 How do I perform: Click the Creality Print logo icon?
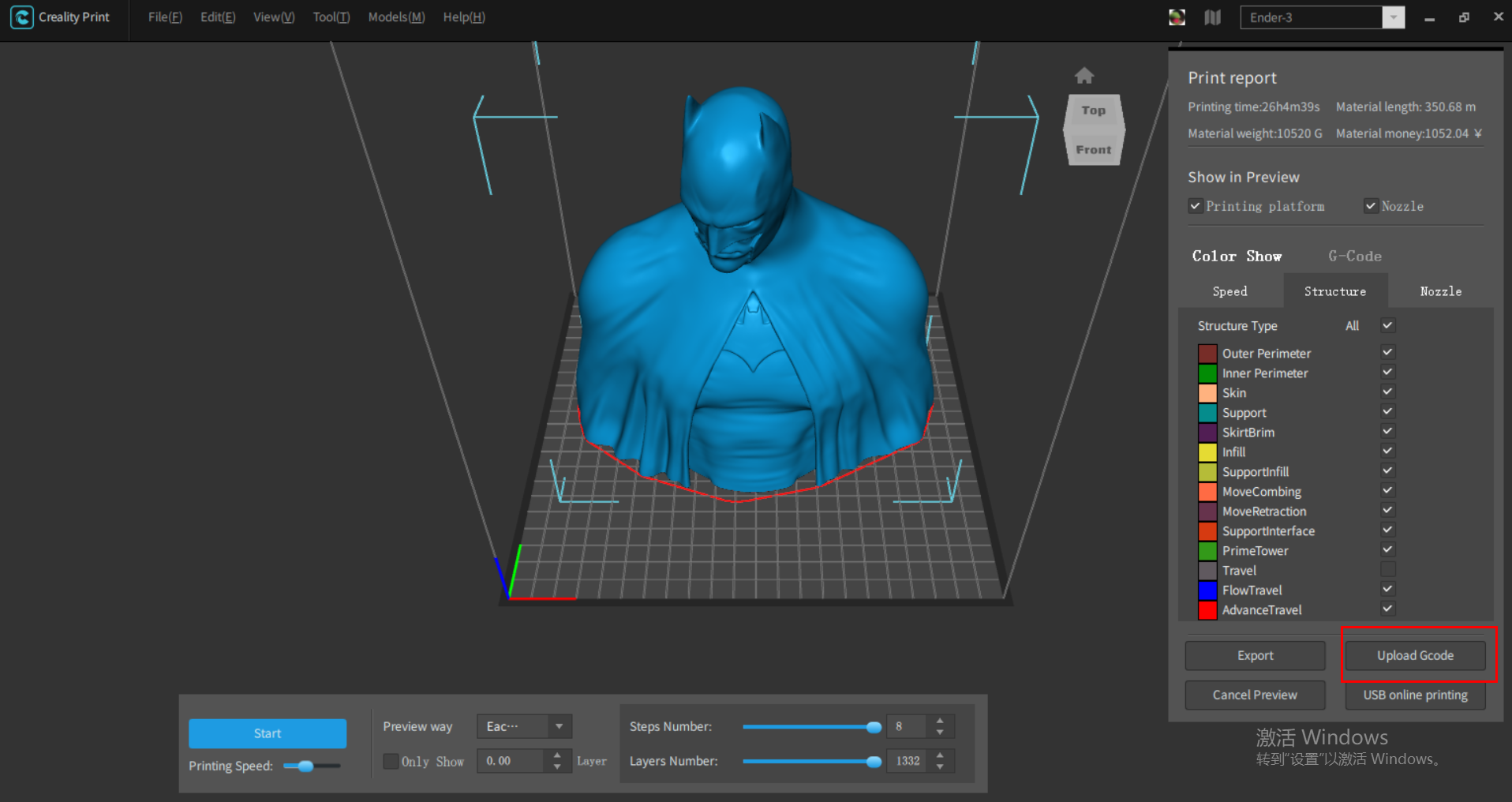pos(22,17)
